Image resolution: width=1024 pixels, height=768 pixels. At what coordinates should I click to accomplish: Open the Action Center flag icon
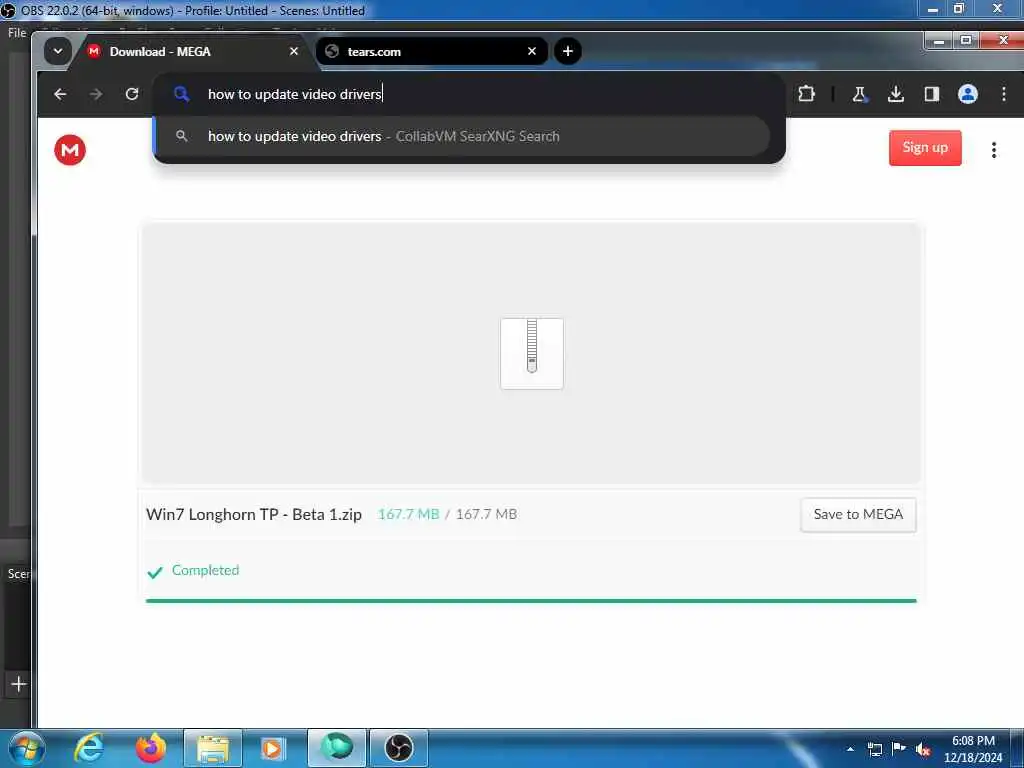tap(899, 748)
